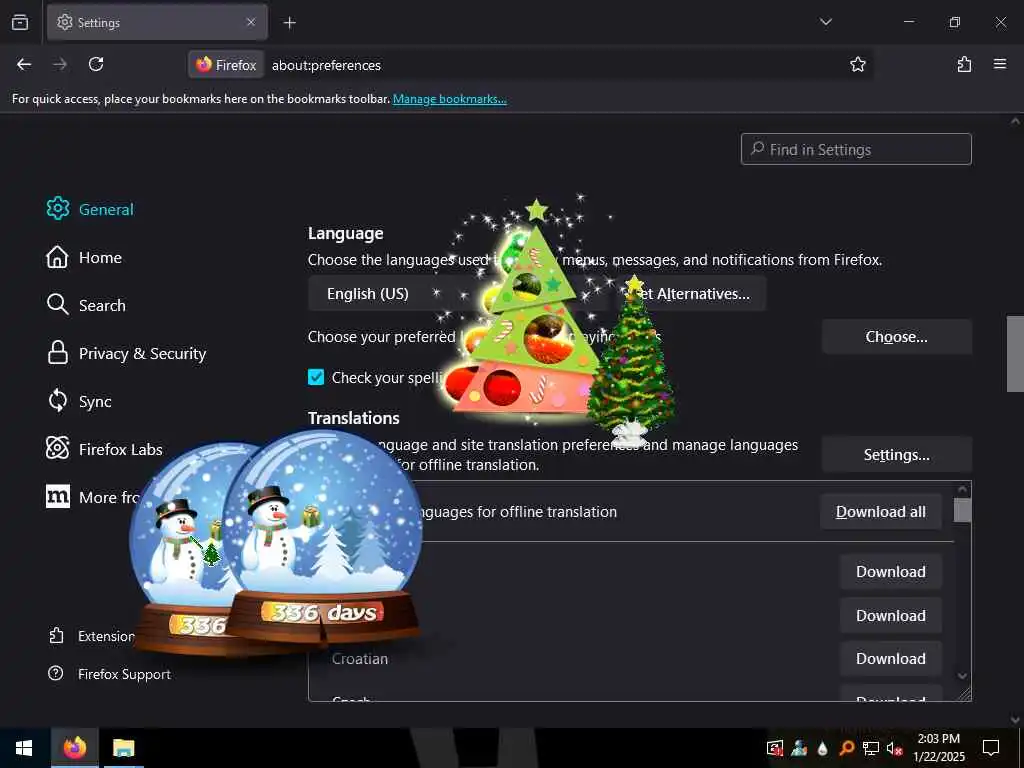
Task: Click the water drop tray icon
Action: click(x=822, y=748)
